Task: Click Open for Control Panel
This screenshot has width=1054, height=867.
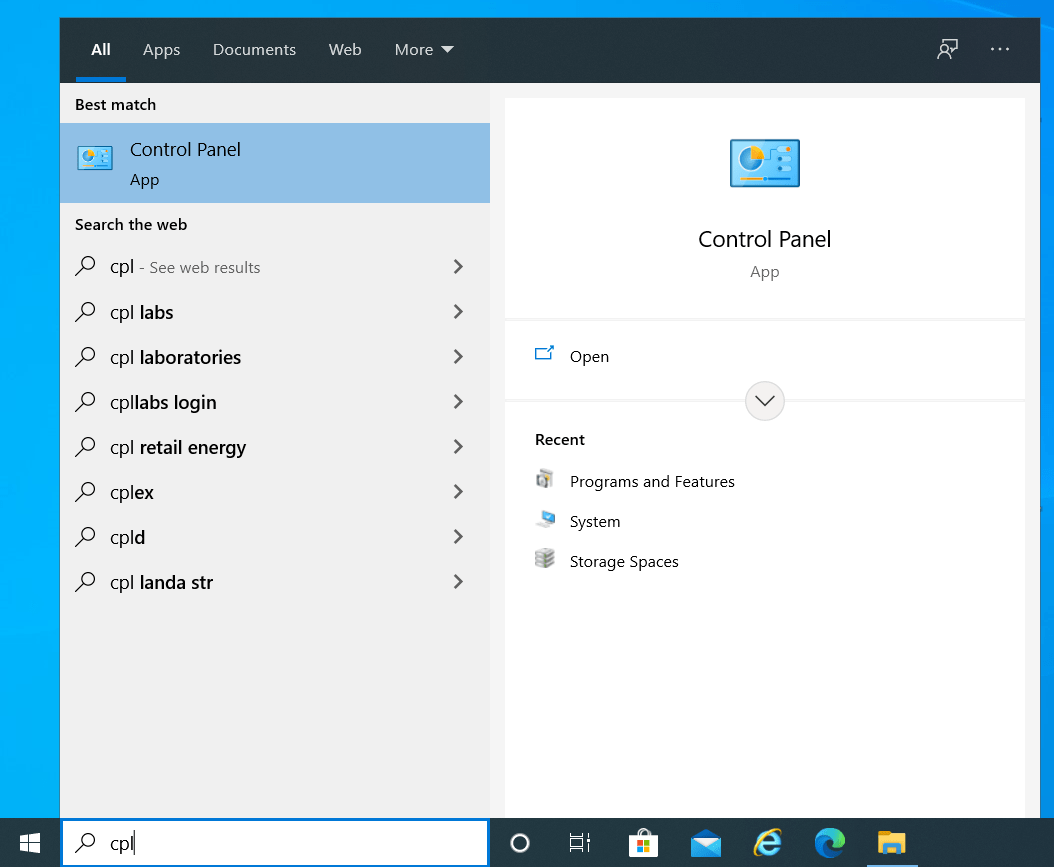Action: pos(588,356)
